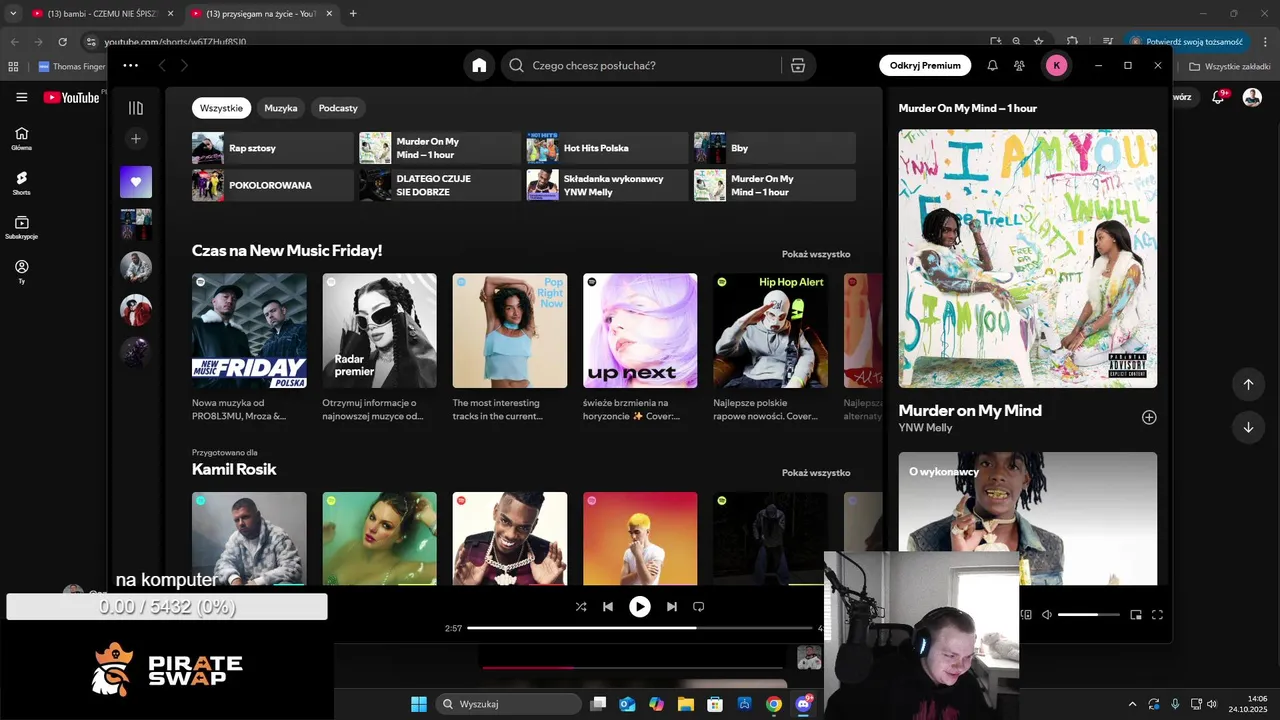Viewport: 1280px width, 720px height.
Task: Switch to bambi CZEMU NIE ŚPISZ tab
Action: coord(101,14)
